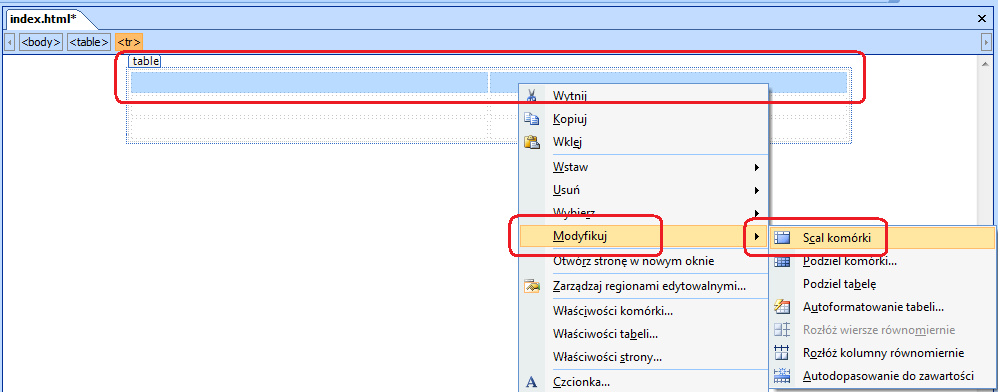
Task: Click the table label above the table
Action: pyautogui.click(x=145, y=61)
